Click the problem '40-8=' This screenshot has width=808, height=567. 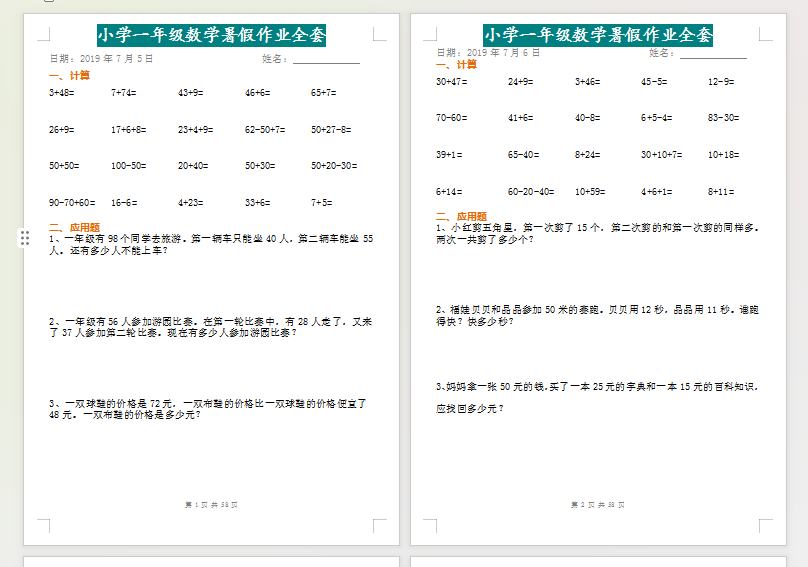click(587, 118)
